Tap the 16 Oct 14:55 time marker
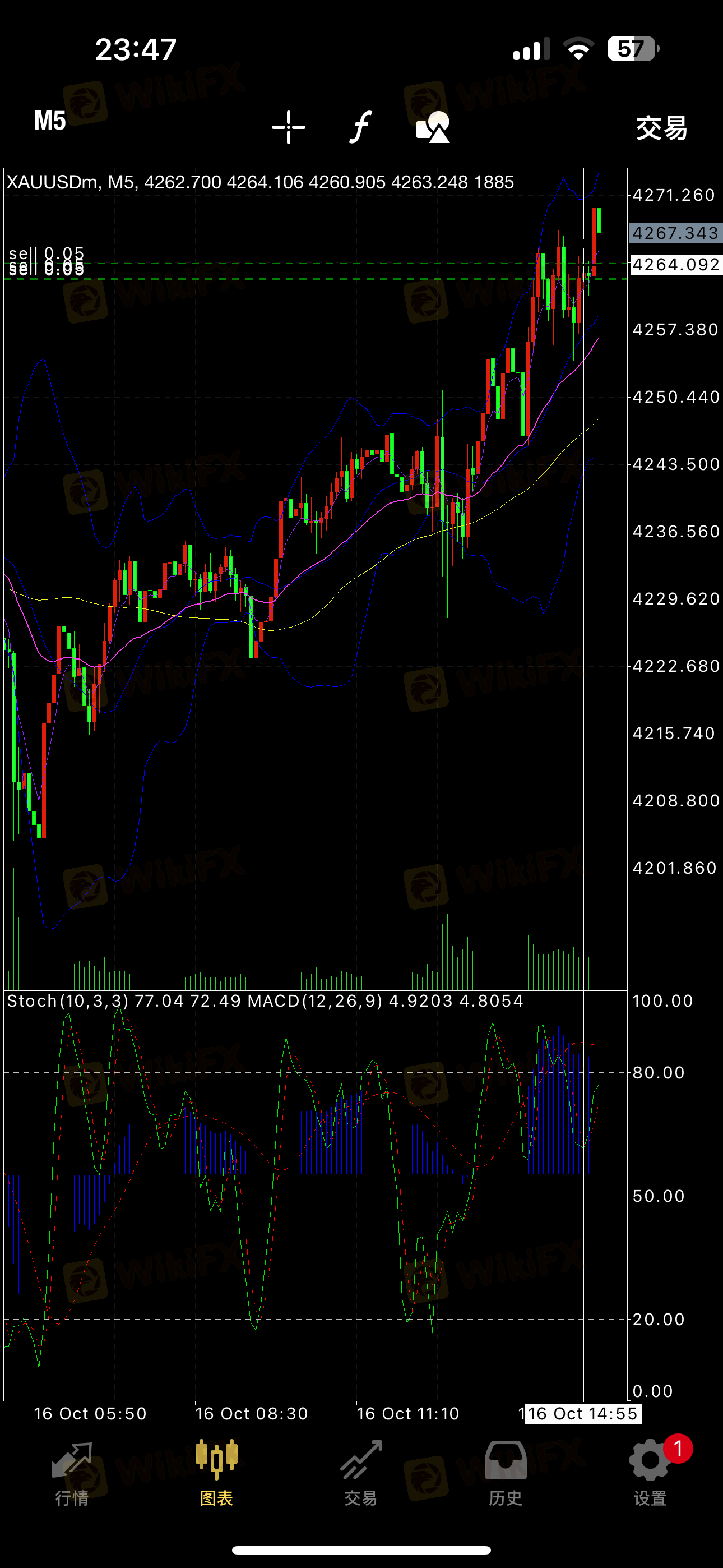 click(x=582, y=1413)
